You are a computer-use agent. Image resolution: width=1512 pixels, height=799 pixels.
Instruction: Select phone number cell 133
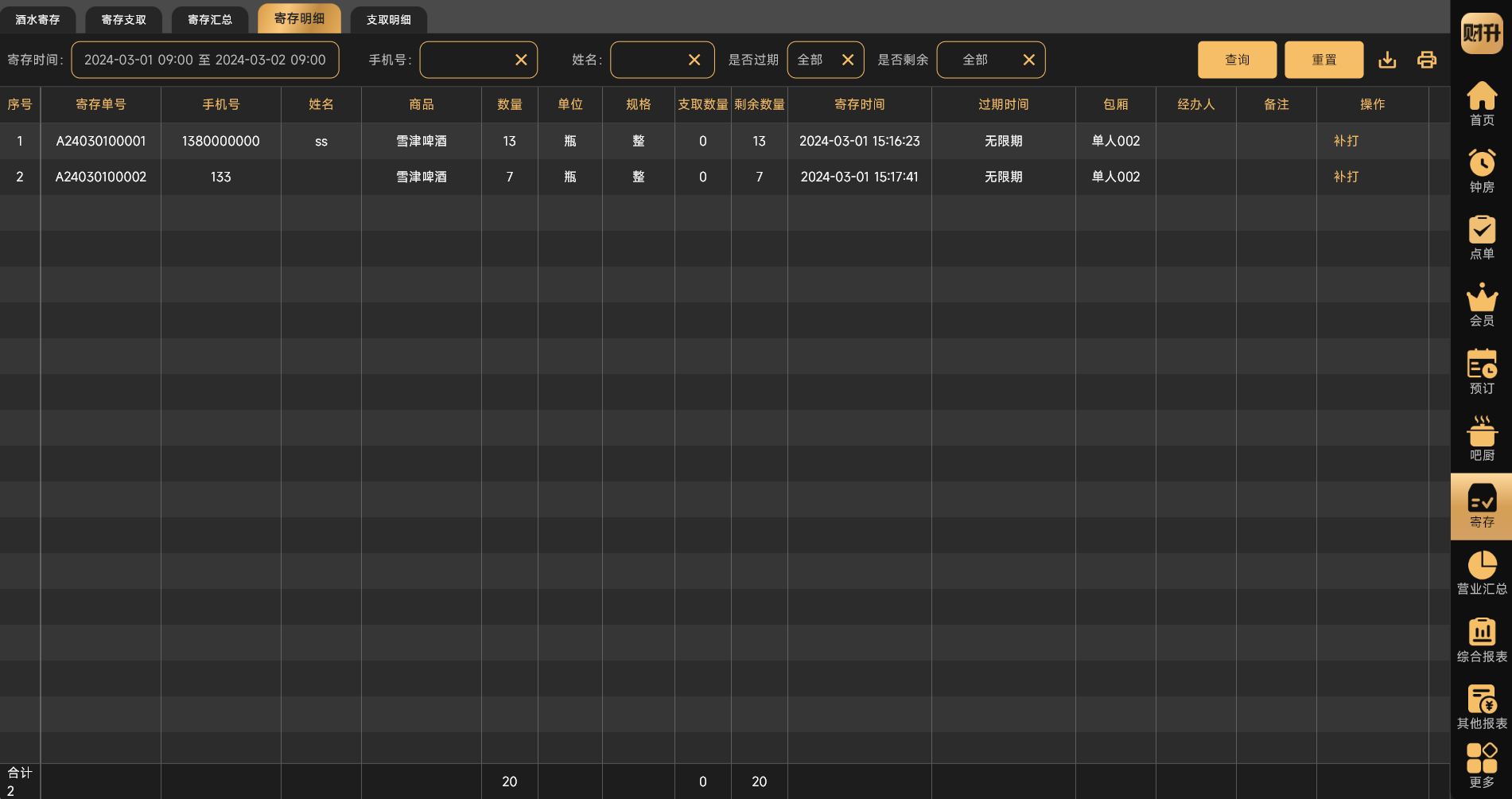[221, 177]
